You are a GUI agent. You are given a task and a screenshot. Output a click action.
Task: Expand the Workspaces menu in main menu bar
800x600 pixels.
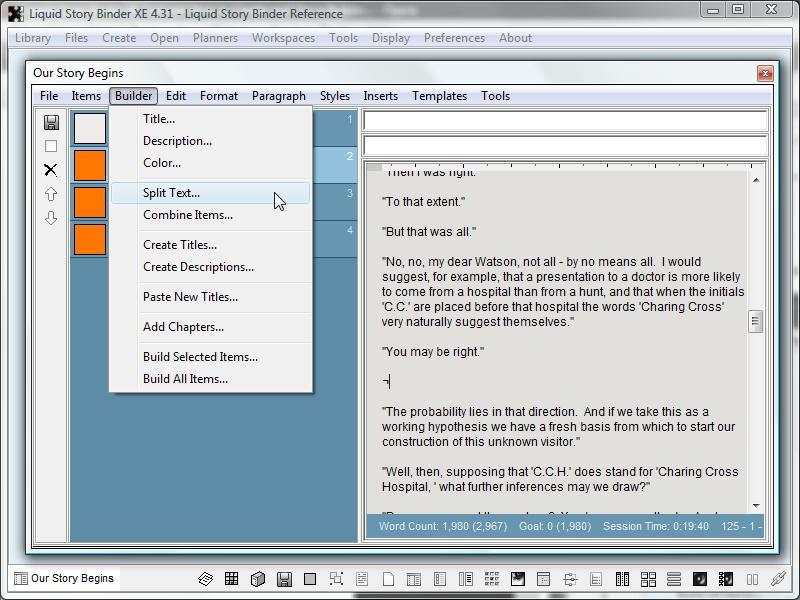pos(283,38)
